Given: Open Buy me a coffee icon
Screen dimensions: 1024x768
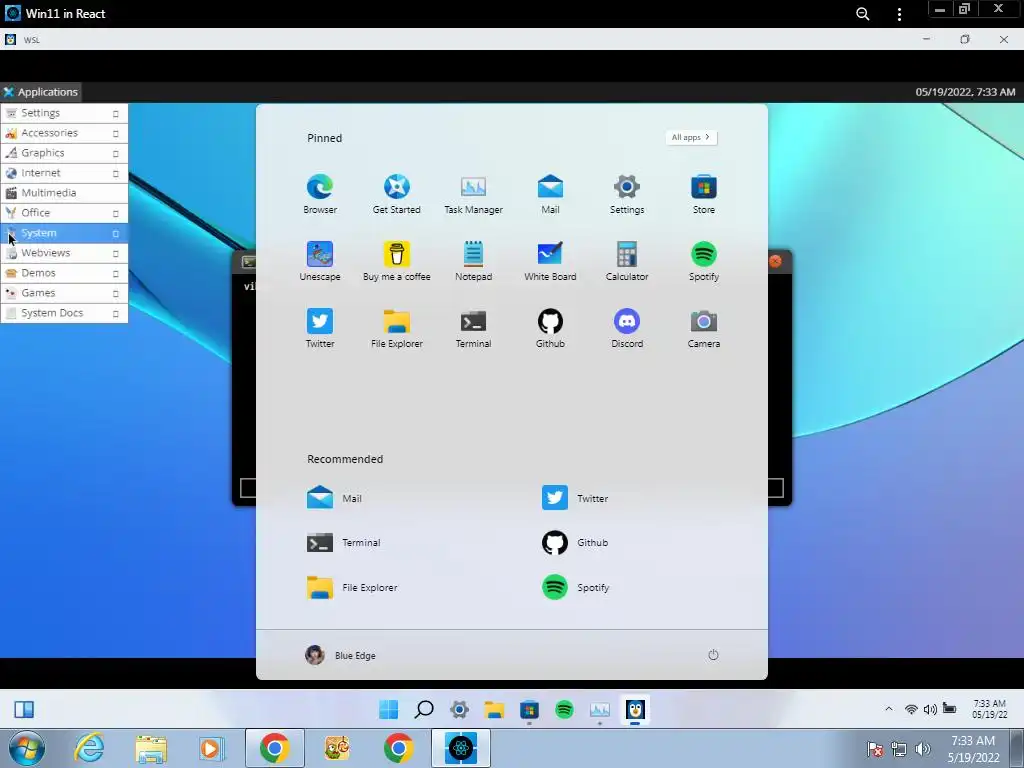Looking at the screenshot, I should click(396, 261).
